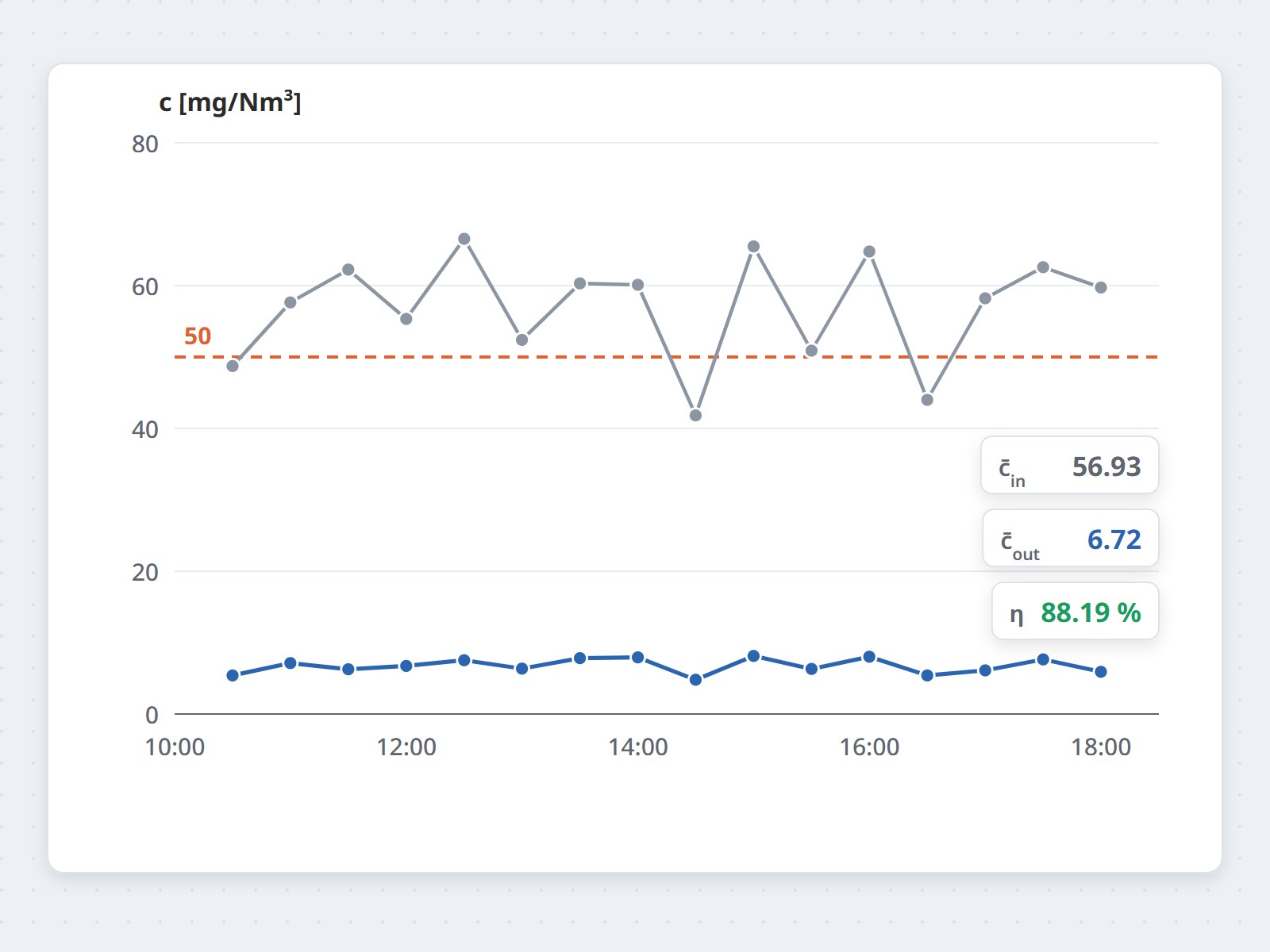Select the blue outlet point at 12:00
Screen dimensions: 1270x952
point(406,666)
